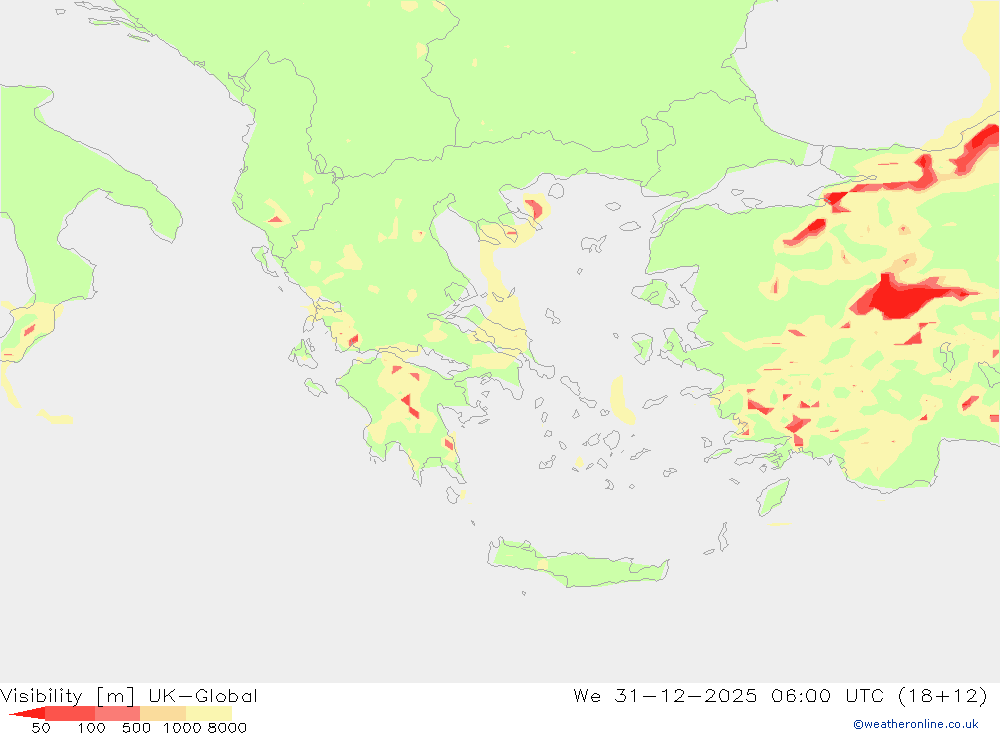1000x733 pixels.
Task: Click the 100-500 m salmon legend swatch
Action: pyautogui.click(x=117, y=713)
